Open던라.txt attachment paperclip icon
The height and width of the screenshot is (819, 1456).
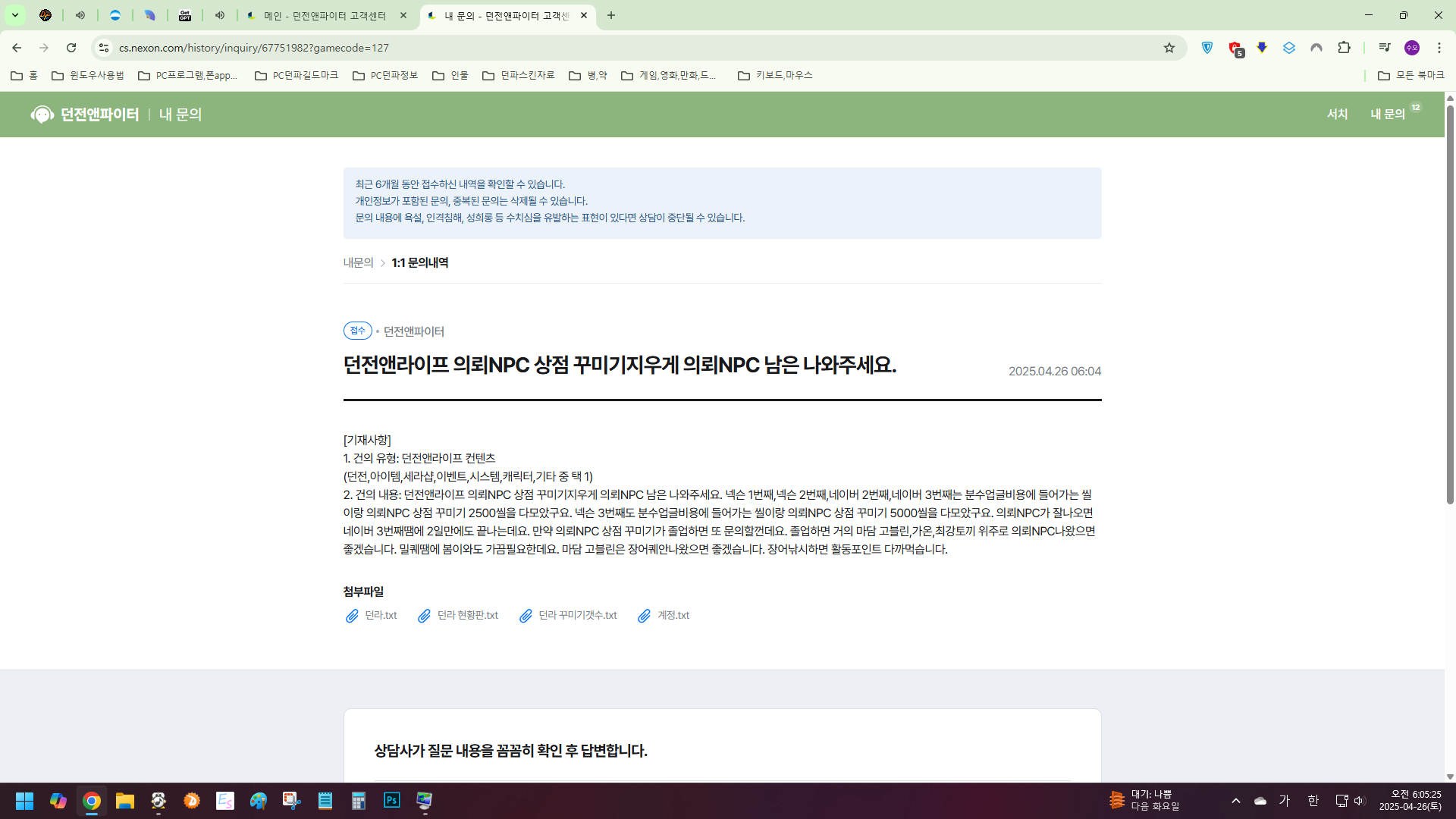pyautogui.click(x=352, y=616)
